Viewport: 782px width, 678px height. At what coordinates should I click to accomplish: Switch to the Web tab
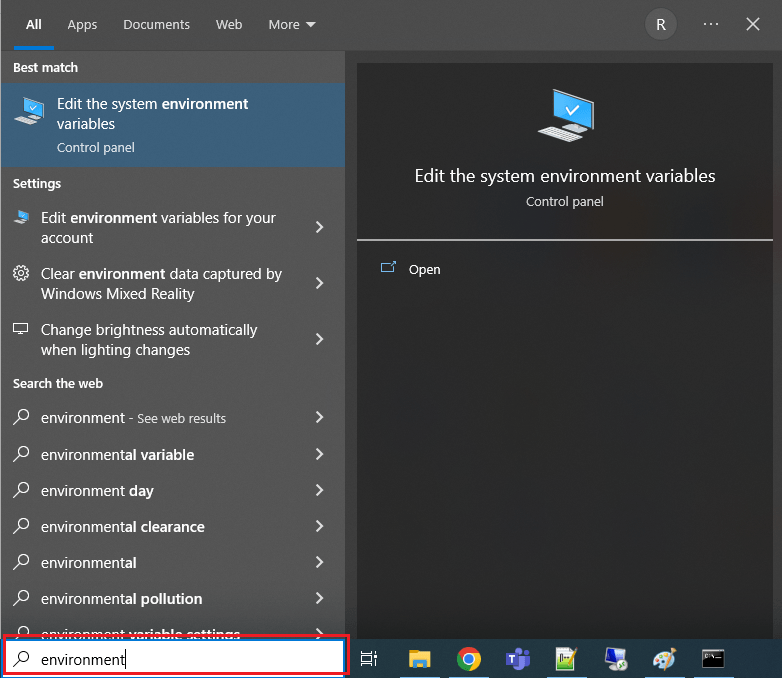(229, 24)
